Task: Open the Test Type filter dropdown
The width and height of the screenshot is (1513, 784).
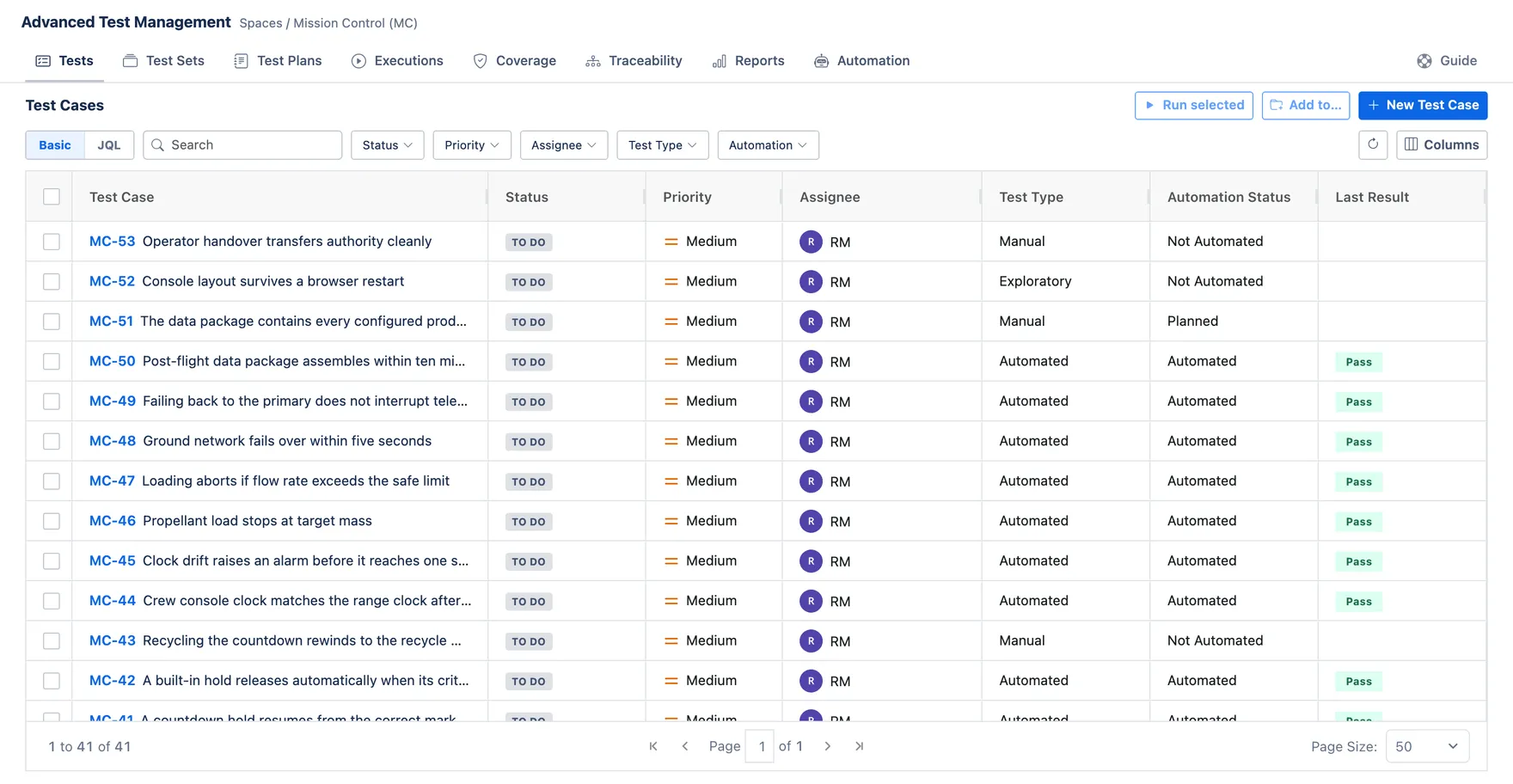Action: [663, 145]
